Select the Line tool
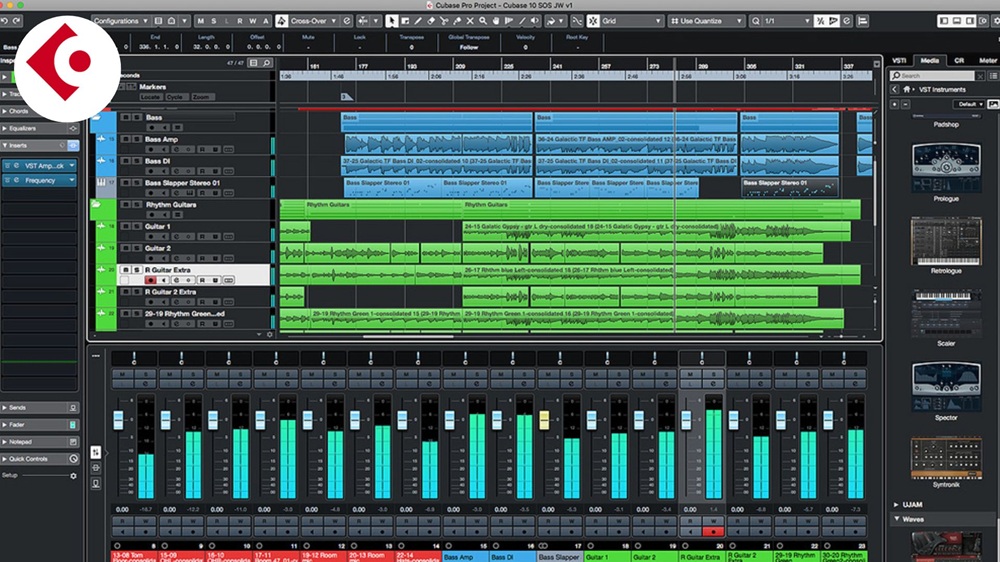Image resolution: width=1000 pixels, height=562 pixels. pos(522,21)
